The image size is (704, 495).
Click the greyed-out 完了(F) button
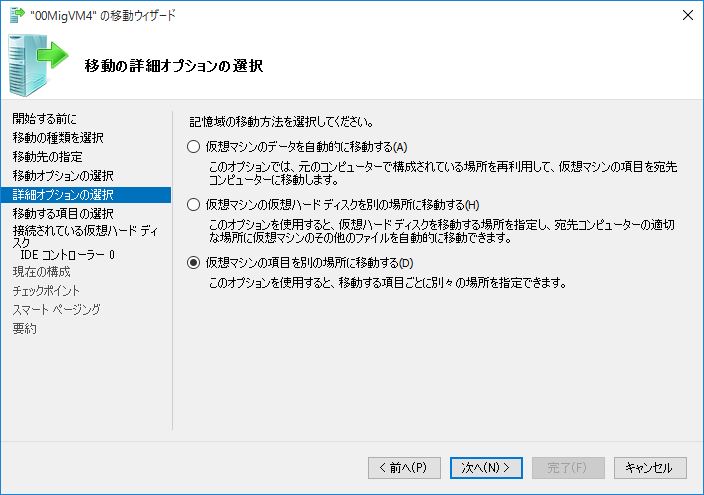(568, 468)
